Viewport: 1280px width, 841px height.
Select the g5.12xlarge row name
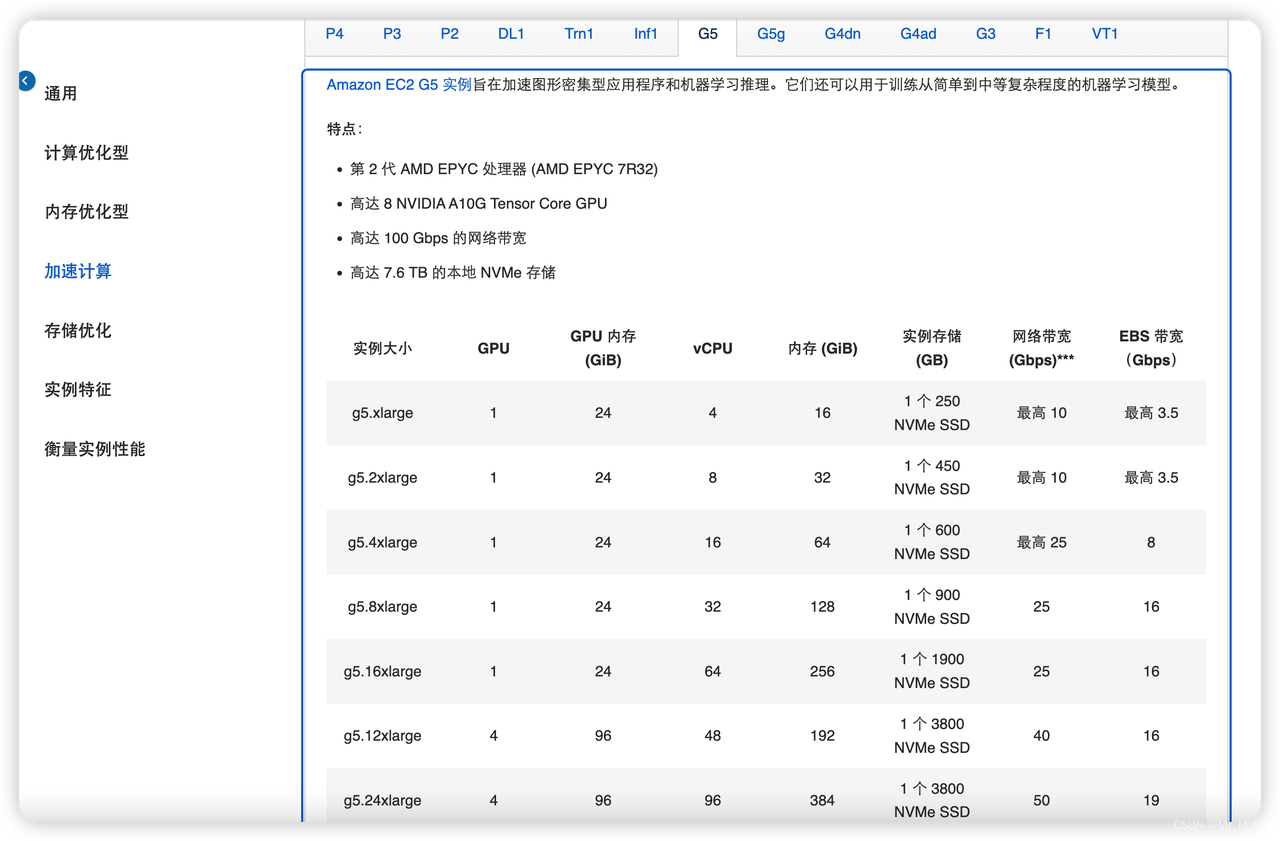(383, 735)
